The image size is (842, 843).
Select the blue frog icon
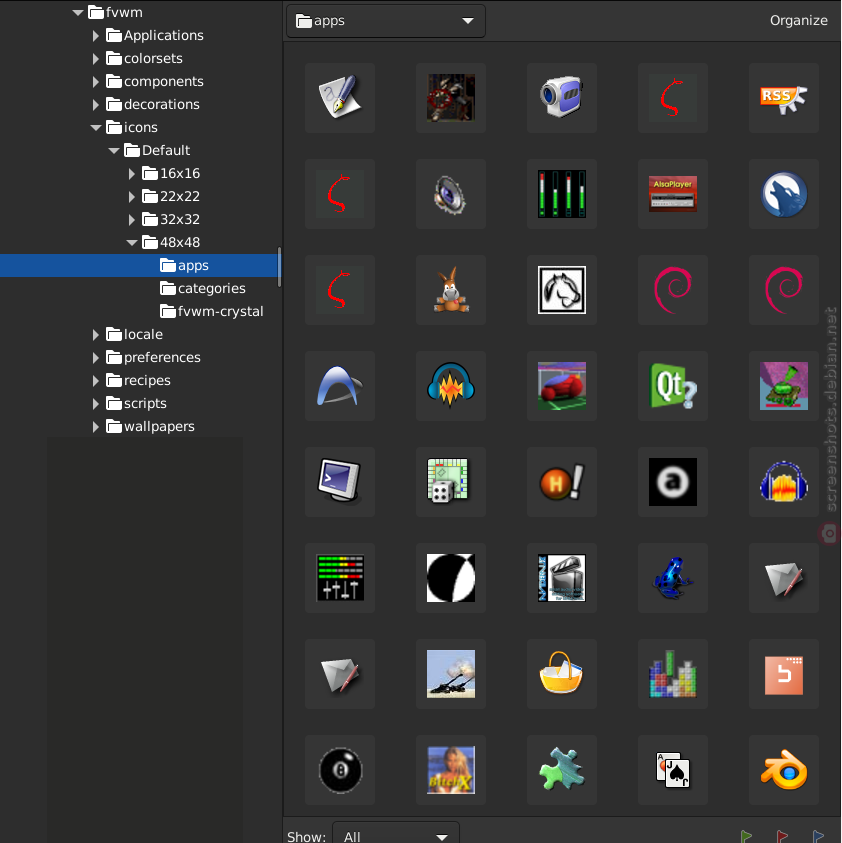(673, 578)
